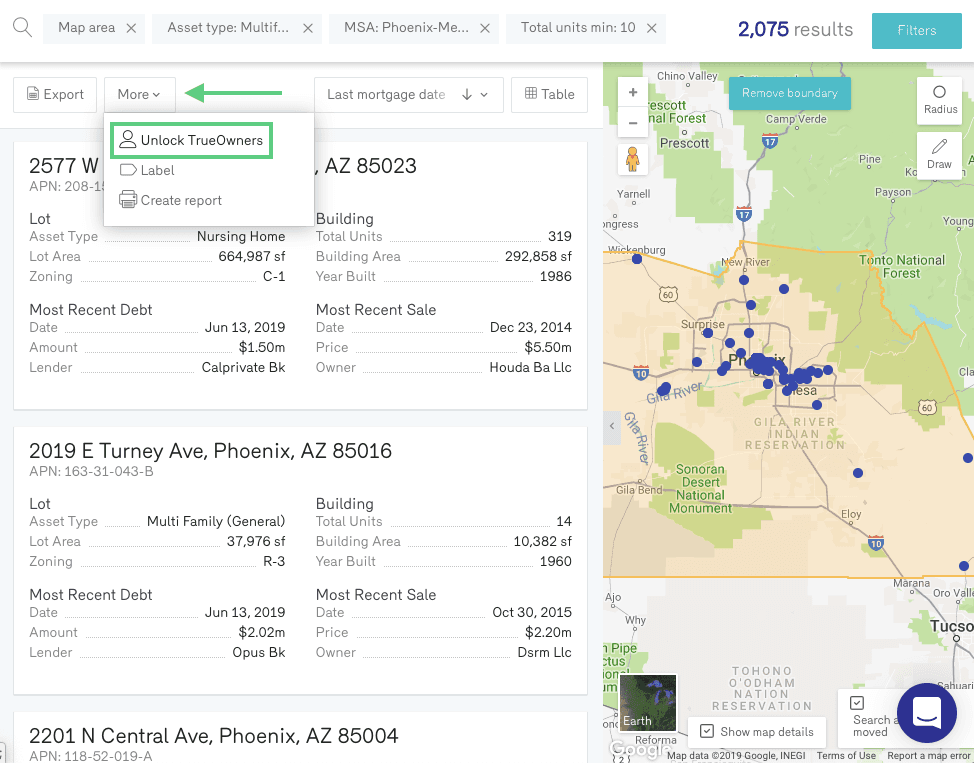The width and height of the screenshot is (974, 763).
Task: Open the More dropdown menu
Action: [139, 94]
